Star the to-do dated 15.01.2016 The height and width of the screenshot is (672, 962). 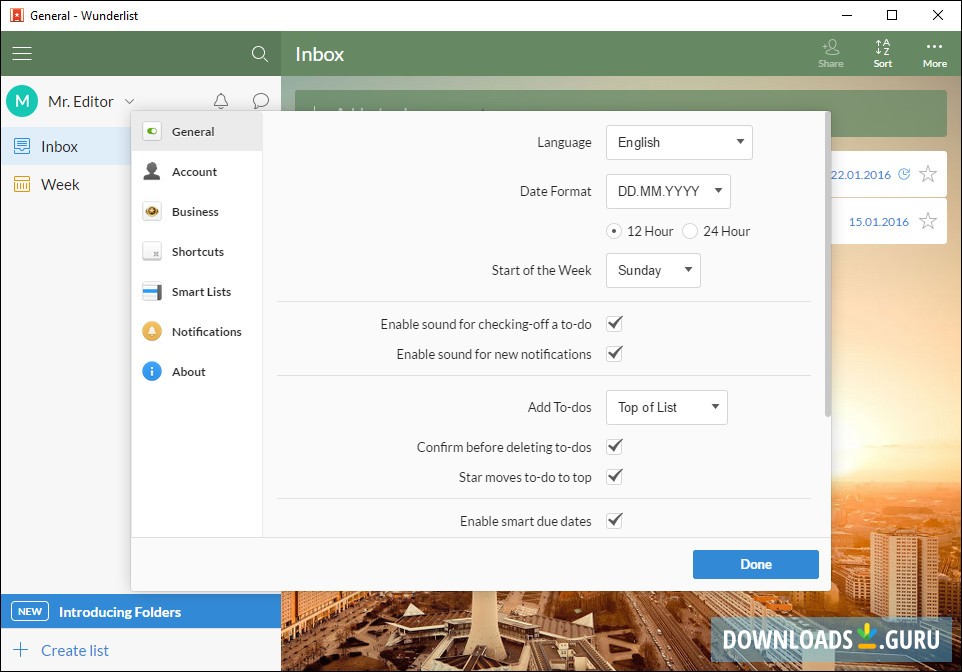point(928,221)
